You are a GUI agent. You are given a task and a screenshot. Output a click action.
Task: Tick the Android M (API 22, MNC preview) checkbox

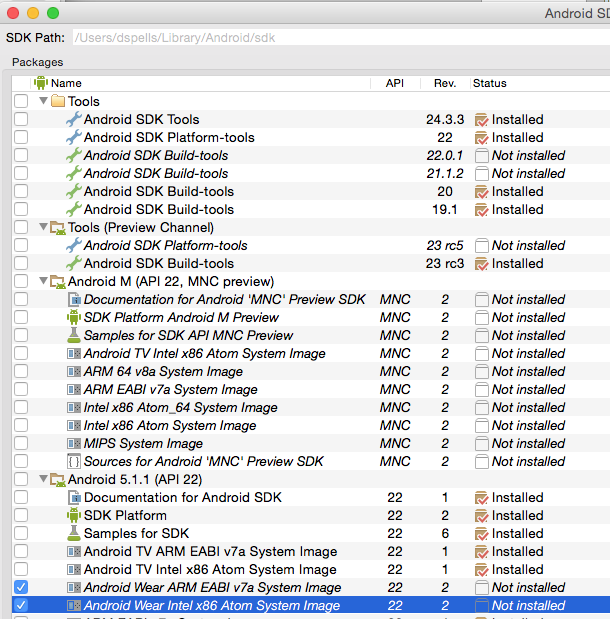point(21,281)
